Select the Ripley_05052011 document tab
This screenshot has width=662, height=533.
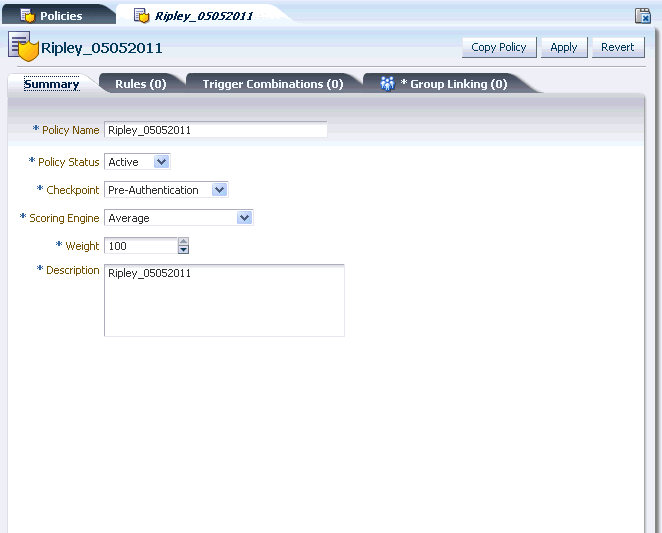coord(203,16)
